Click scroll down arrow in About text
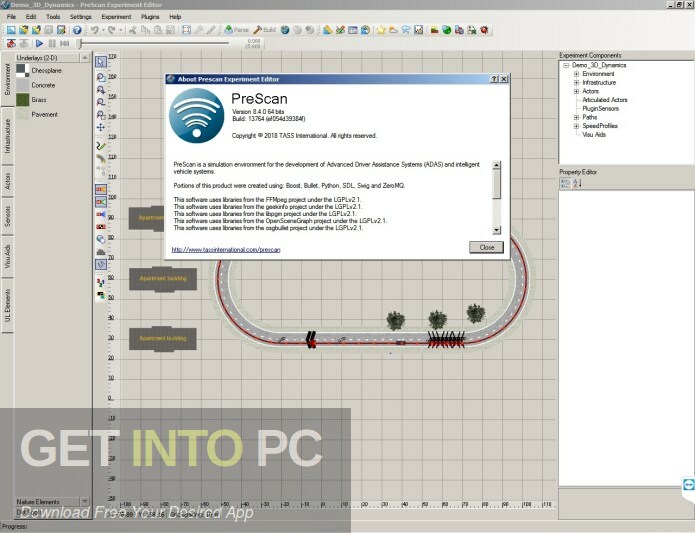695x533 pixels. pos(496,230)
